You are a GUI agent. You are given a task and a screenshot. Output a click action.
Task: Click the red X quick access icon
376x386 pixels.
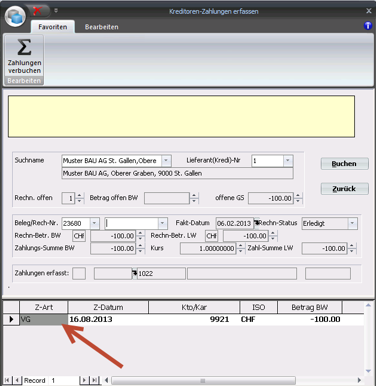(x=37, y=11)
